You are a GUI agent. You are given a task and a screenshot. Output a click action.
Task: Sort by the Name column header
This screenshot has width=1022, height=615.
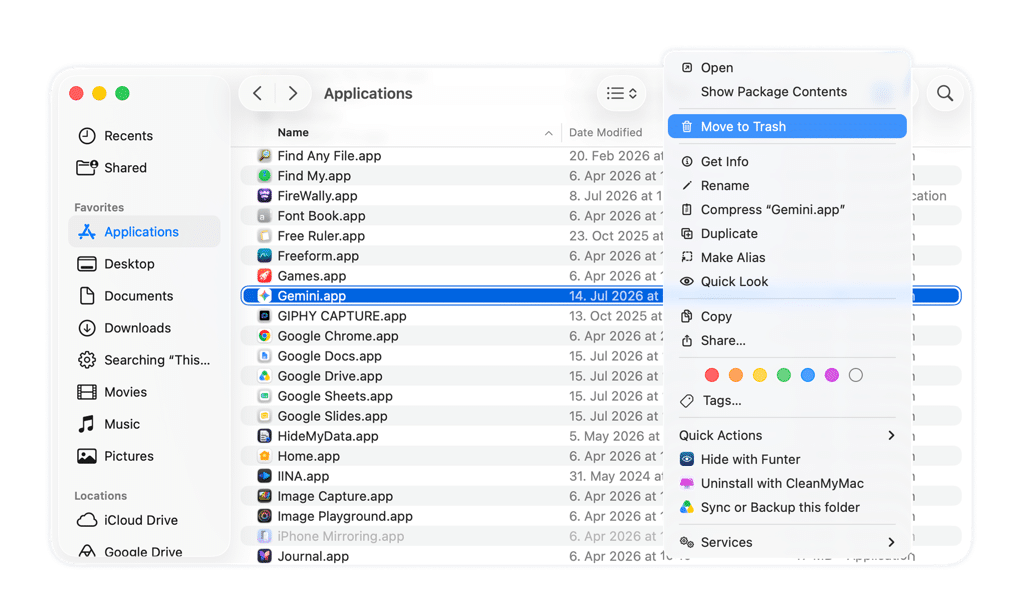tap(293, 132)
